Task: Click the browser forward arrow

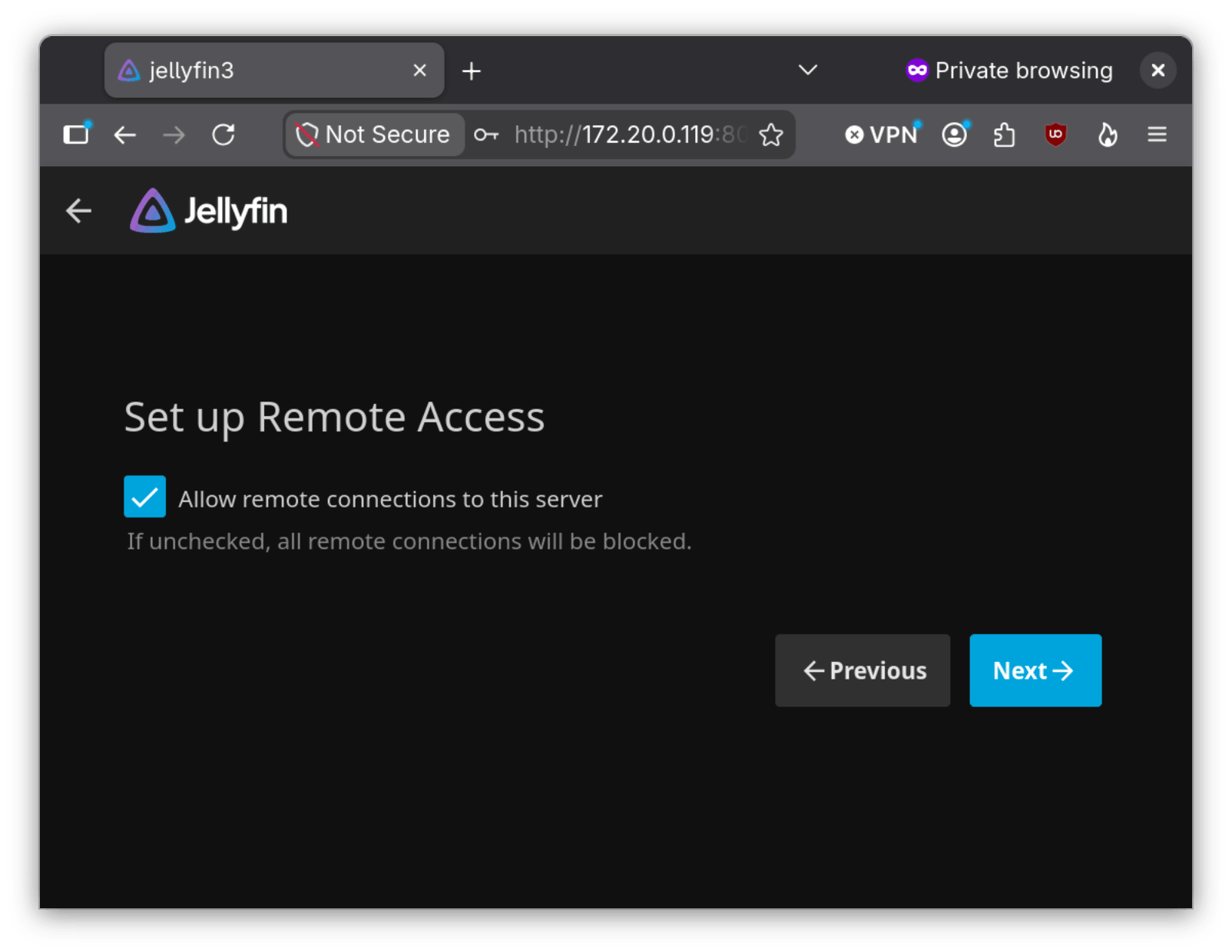Action: (174, 135)
